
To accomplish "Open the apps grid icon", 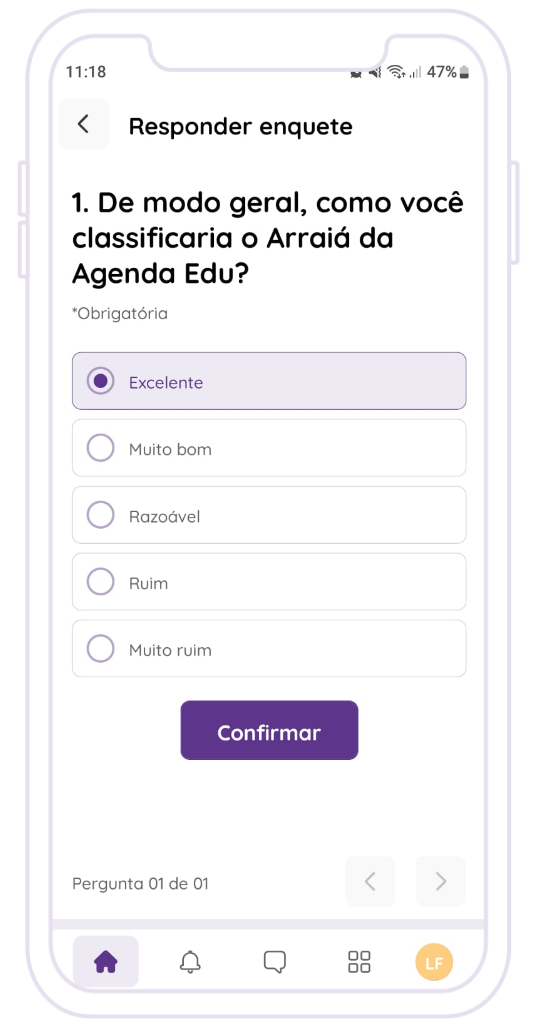I will [359, 962].
